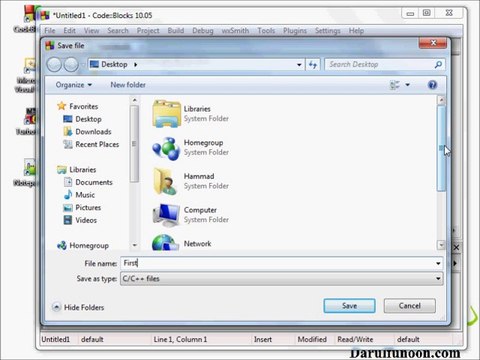Click the New folder button

(128, 85)
